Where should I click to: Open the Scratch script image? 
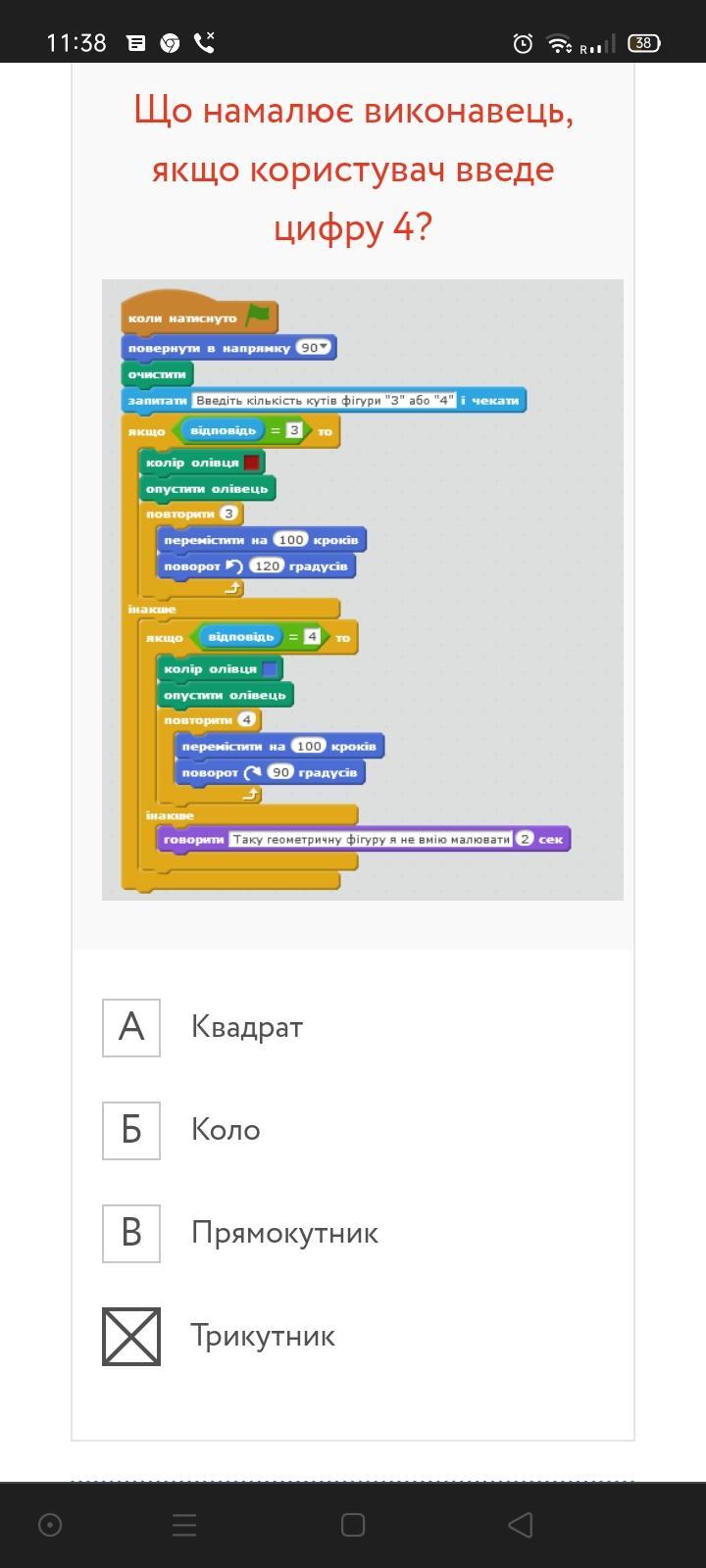pyautogui.click(x=363, y=590)
